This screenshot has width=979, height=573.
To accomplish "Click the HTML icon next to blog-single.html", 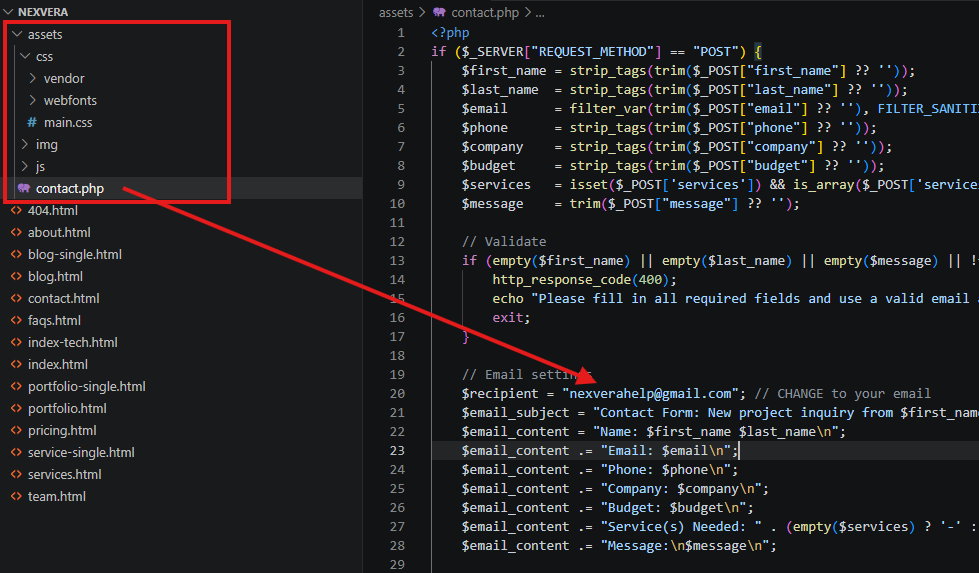I will tap(16, 254).
